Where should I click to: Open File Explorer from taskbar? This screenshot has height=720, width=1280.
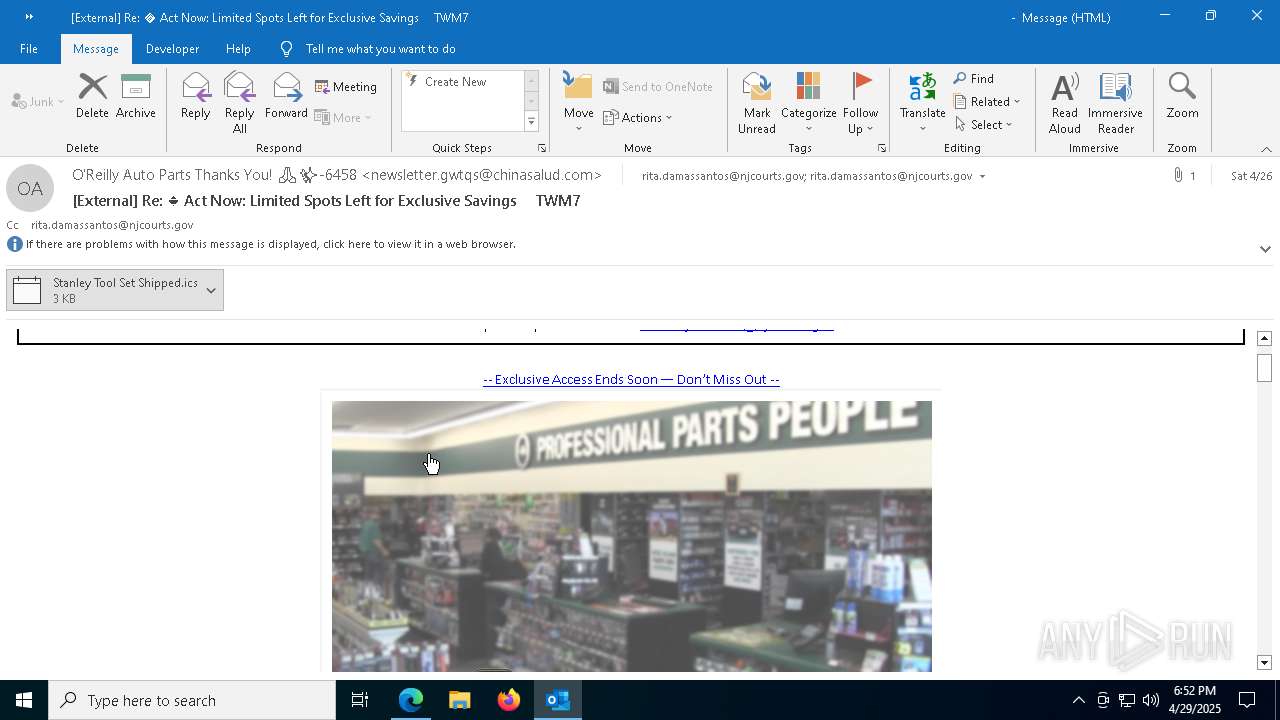[460, 700]
